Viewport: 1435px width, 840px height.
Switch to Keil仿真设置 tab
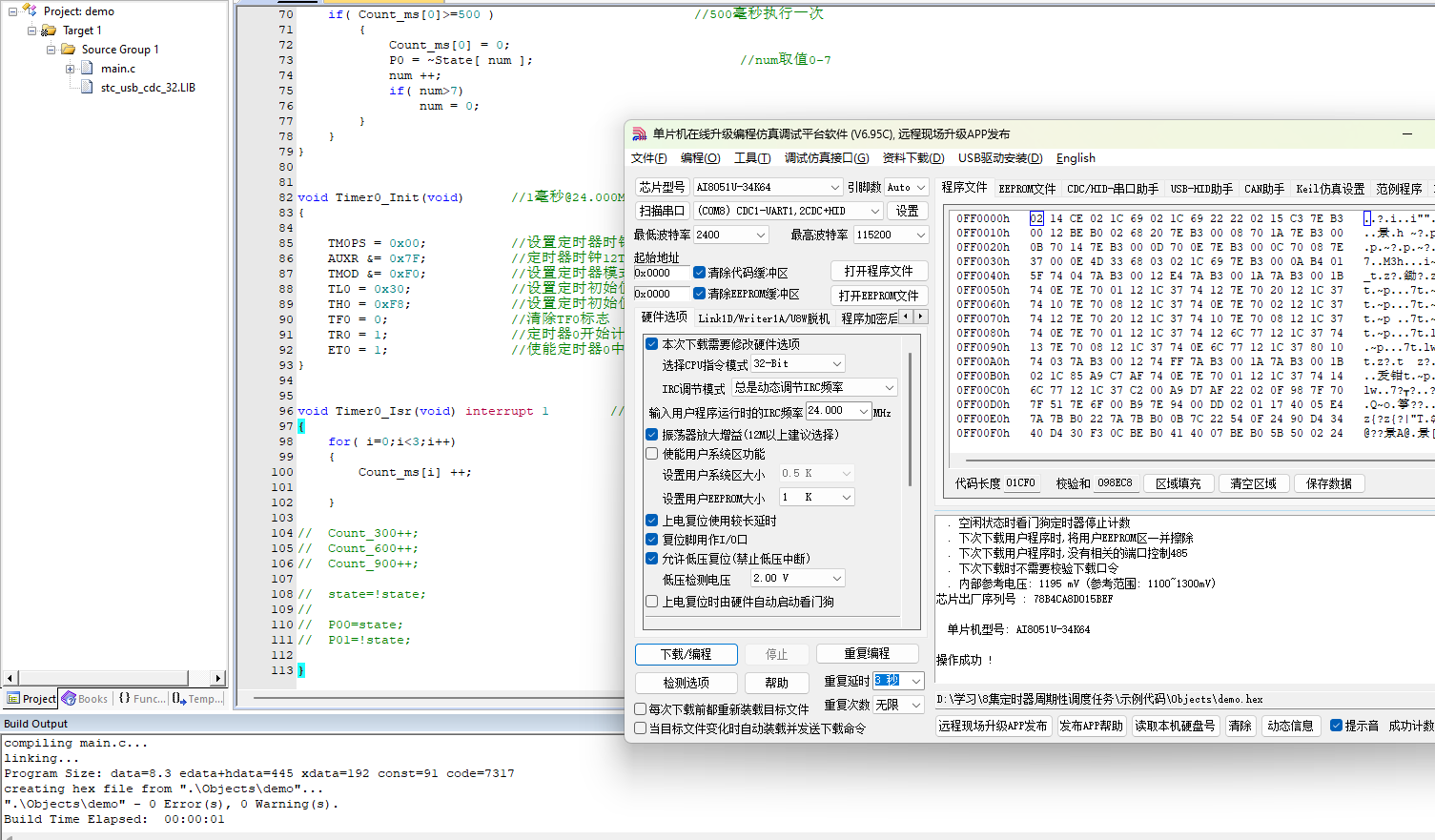click(x=1330, y=189)
